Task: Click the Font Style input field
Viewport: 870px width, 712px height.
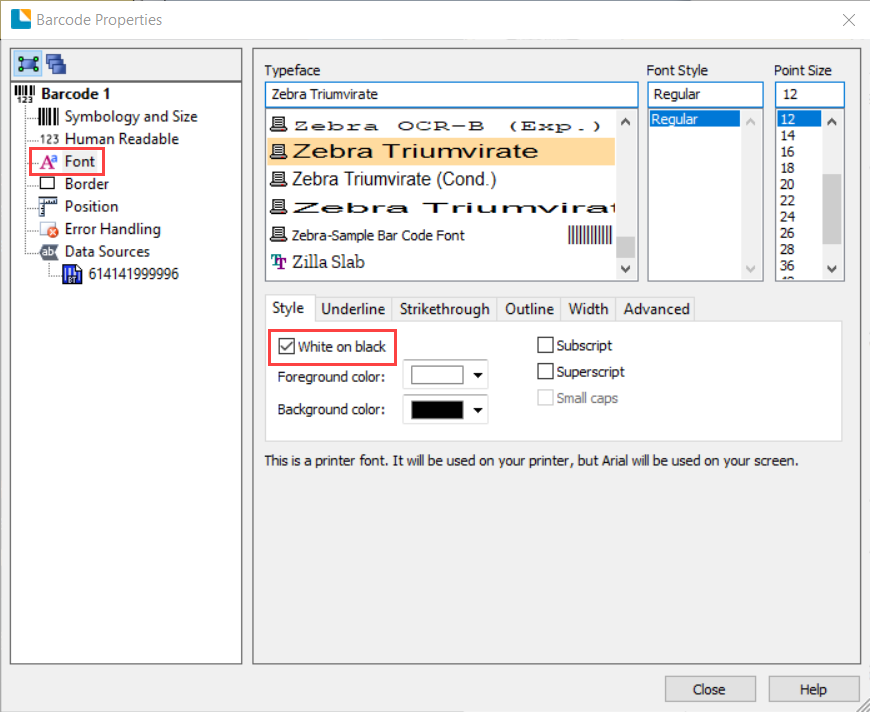Action: pyautogui.click(x=705, y=94)
